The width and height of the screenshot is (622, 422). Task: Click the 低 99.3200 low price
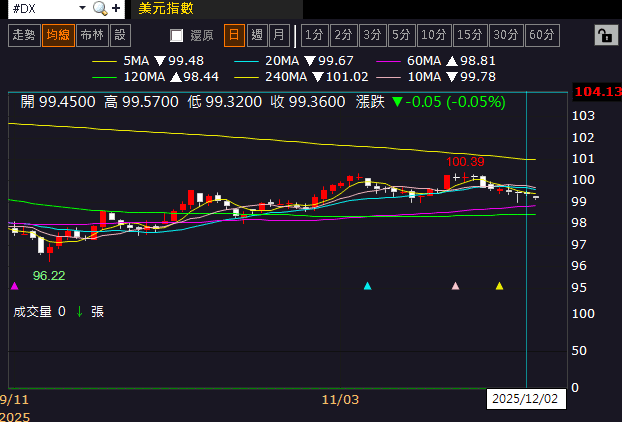coord(225,102)
